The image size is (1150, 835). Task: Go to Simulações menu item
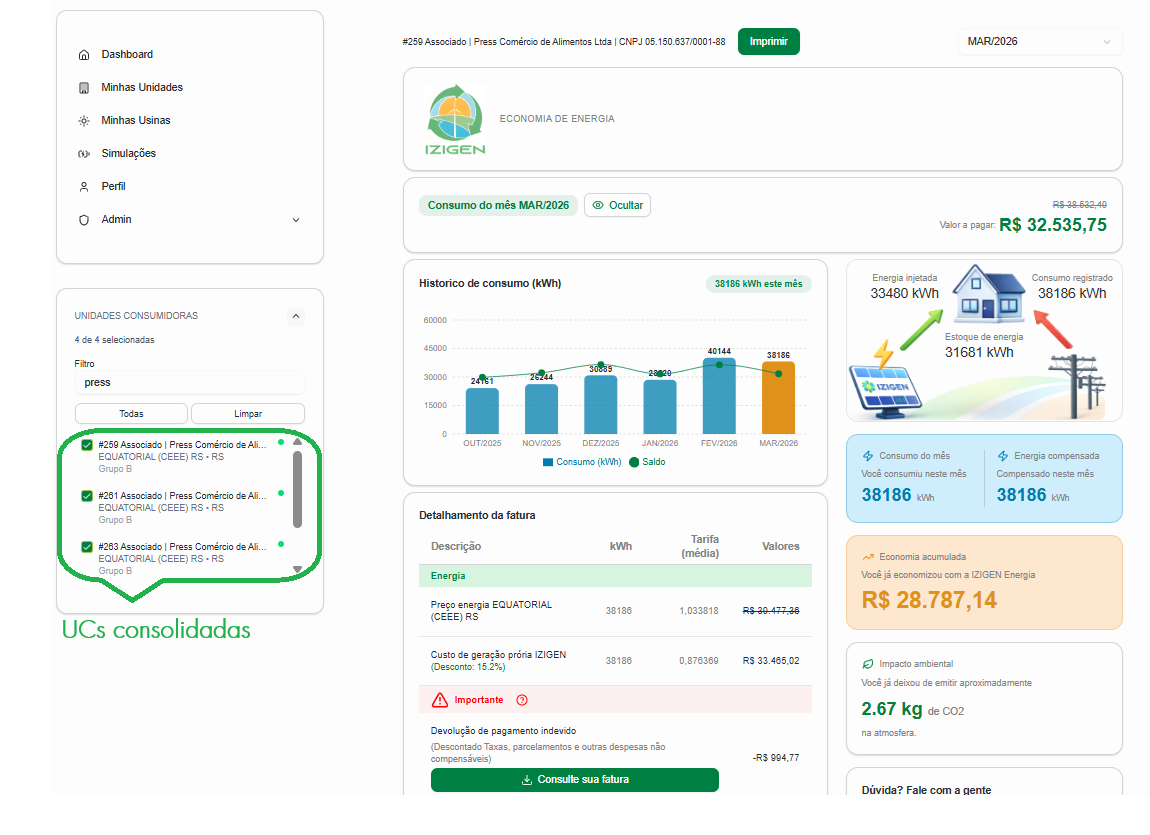[128, 154]
